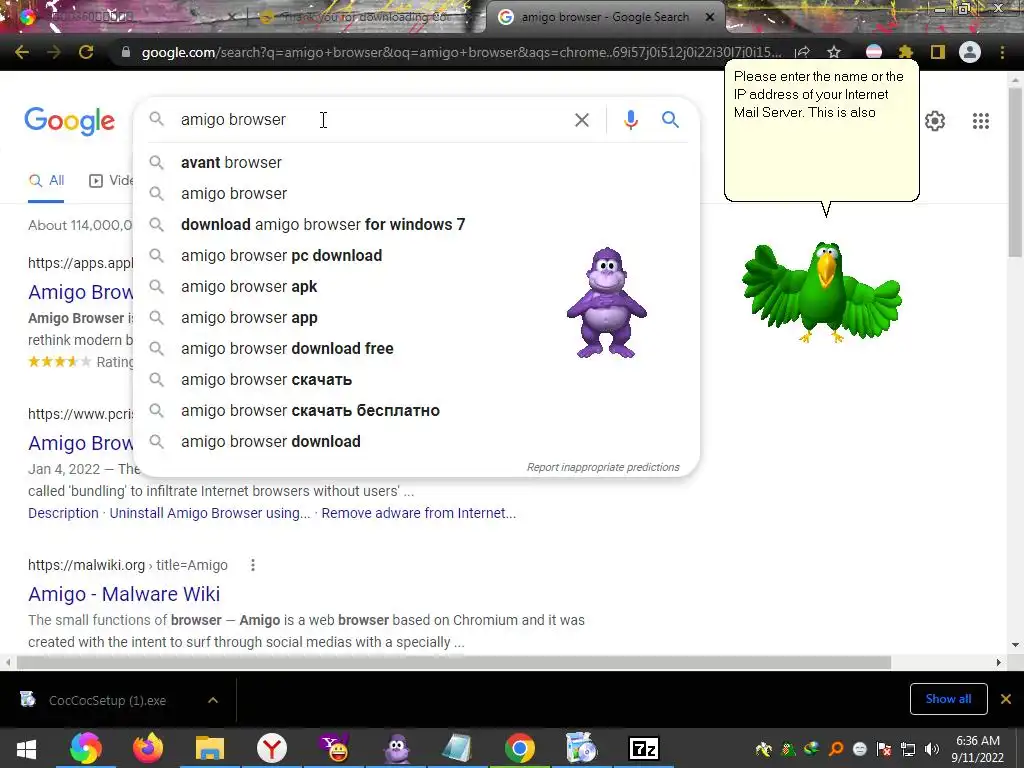Open the taskbar clock and date

point(977,749)
